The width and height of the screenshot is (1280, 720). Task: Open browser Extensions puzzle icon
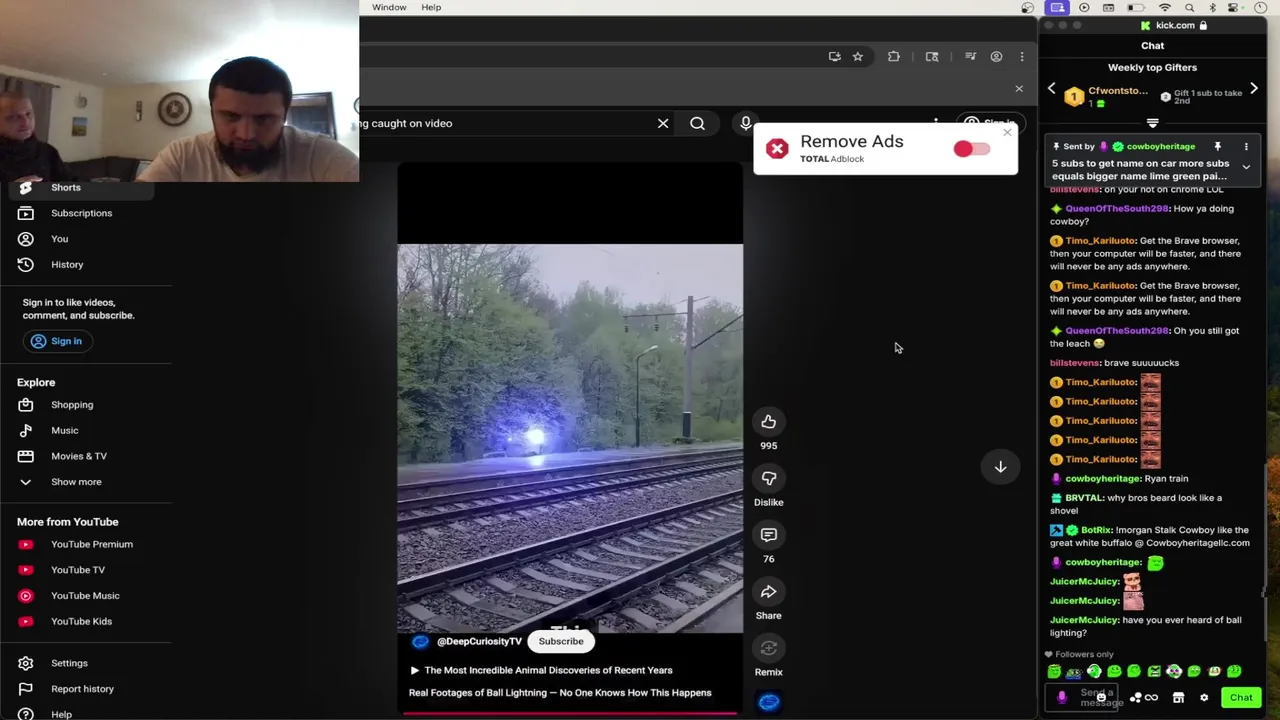tap(894, 57)
